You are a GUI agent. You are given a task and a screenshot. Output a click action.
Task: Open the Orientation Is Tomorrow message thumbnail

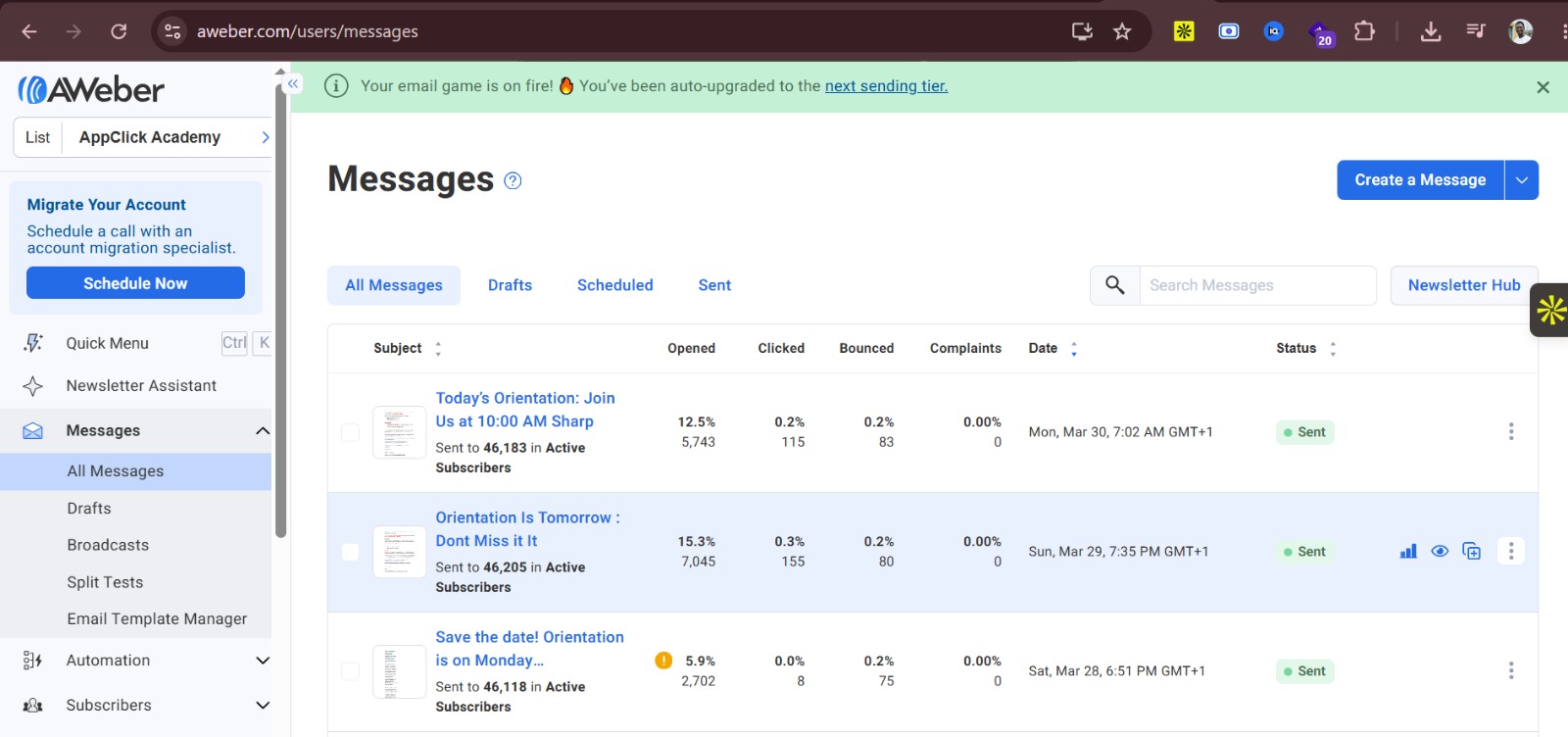coord(399,552)
